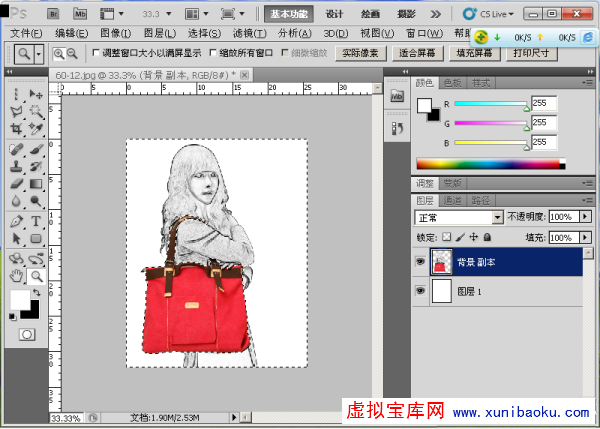Image resolution: width=600 pixels, height=429 pixels.
Task: Select the Type (T) tool
Action: 36,221
